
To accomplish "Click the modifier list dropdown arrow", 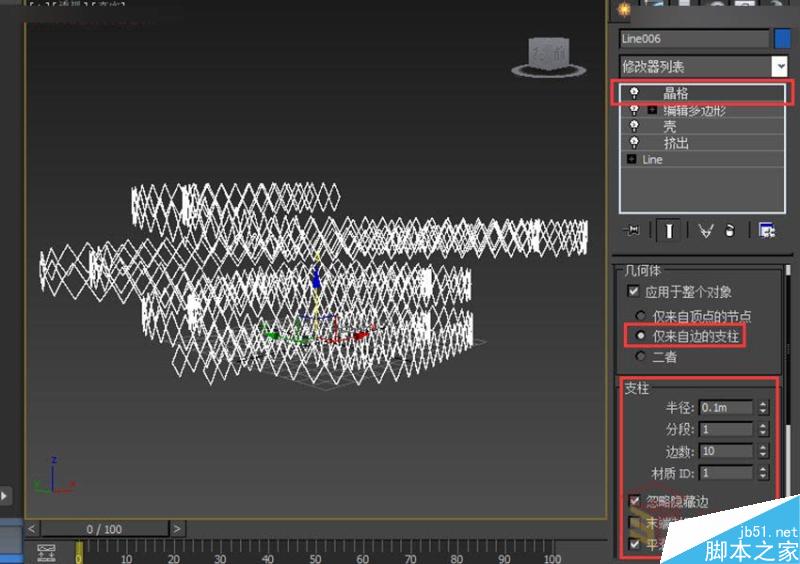I will [x=780, y=66].
